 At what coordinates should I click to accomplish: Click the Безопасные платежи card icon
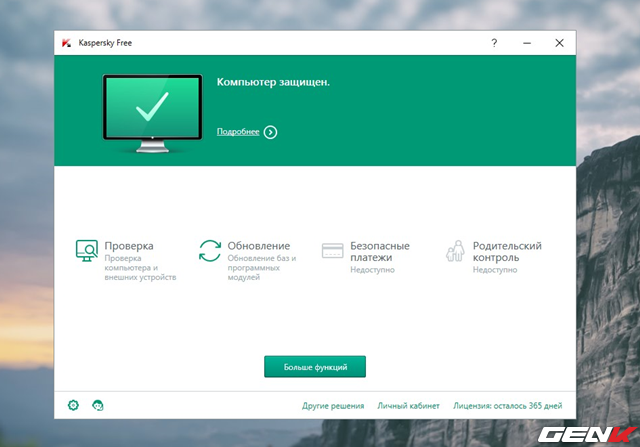click(333, 250)
